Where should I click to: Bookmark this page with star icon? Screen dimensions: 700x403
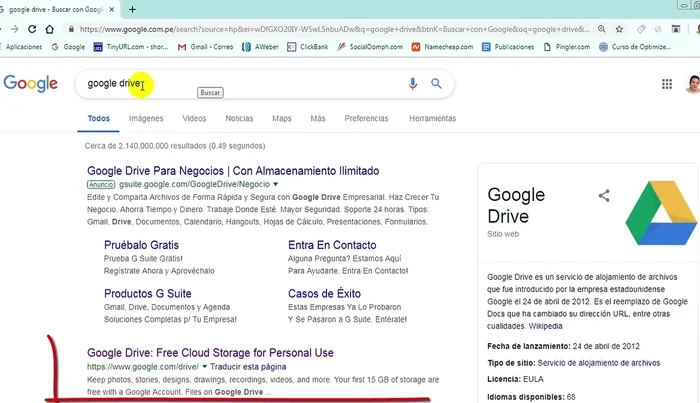(619, 29)
